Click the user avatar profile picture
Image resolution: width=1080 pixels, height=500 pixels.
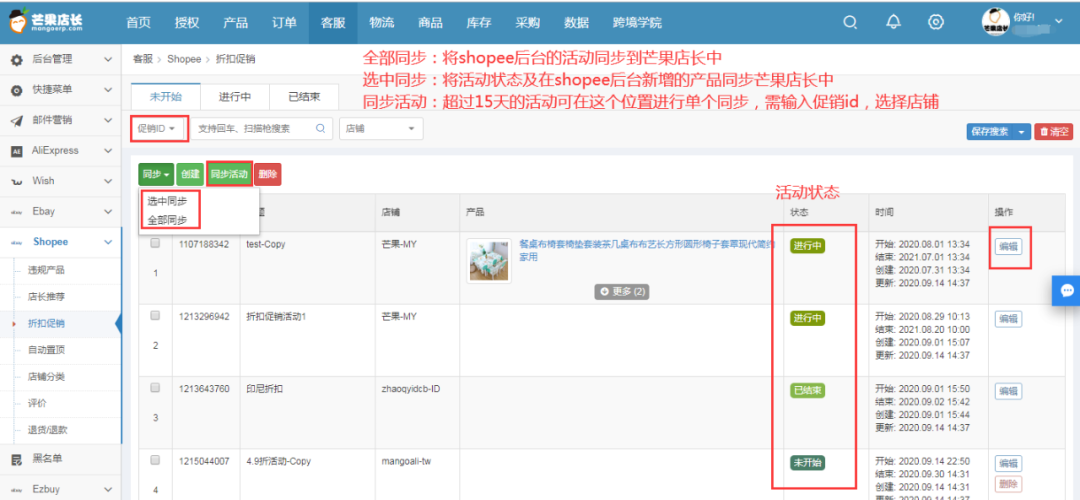pyautogui.click(x=995, y=21)
